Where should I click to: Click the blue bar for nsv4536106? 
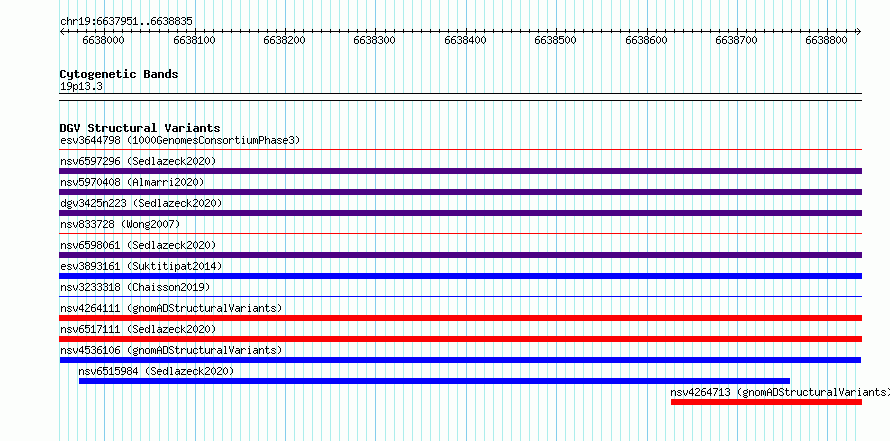coord(460,360)
